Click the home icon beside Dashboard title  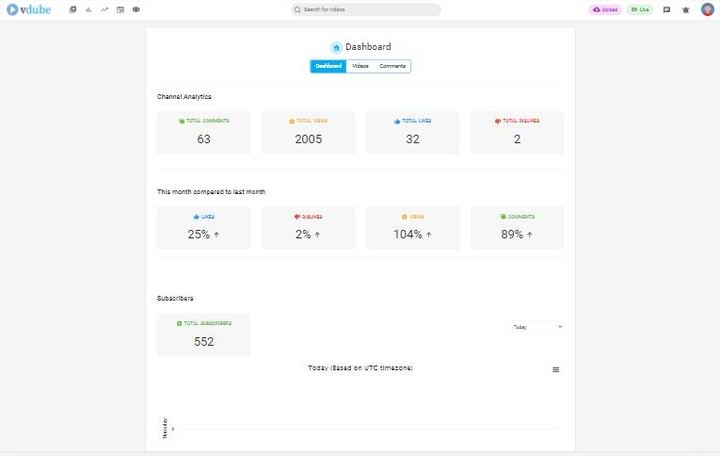tap(336, 47)
